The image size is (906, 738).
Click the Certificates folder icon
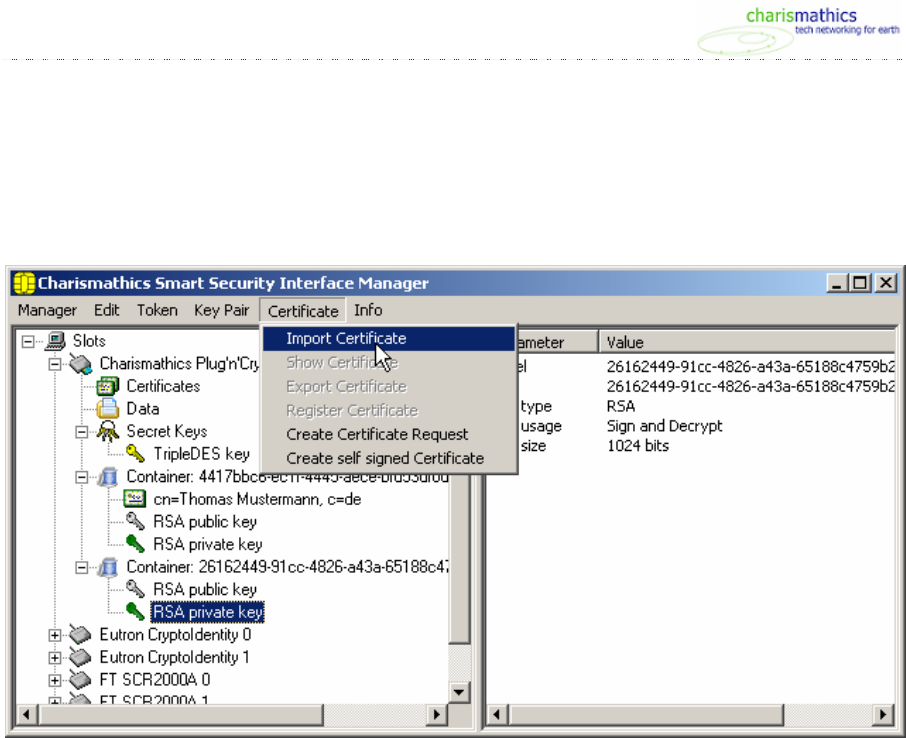(x=108, y=386)
